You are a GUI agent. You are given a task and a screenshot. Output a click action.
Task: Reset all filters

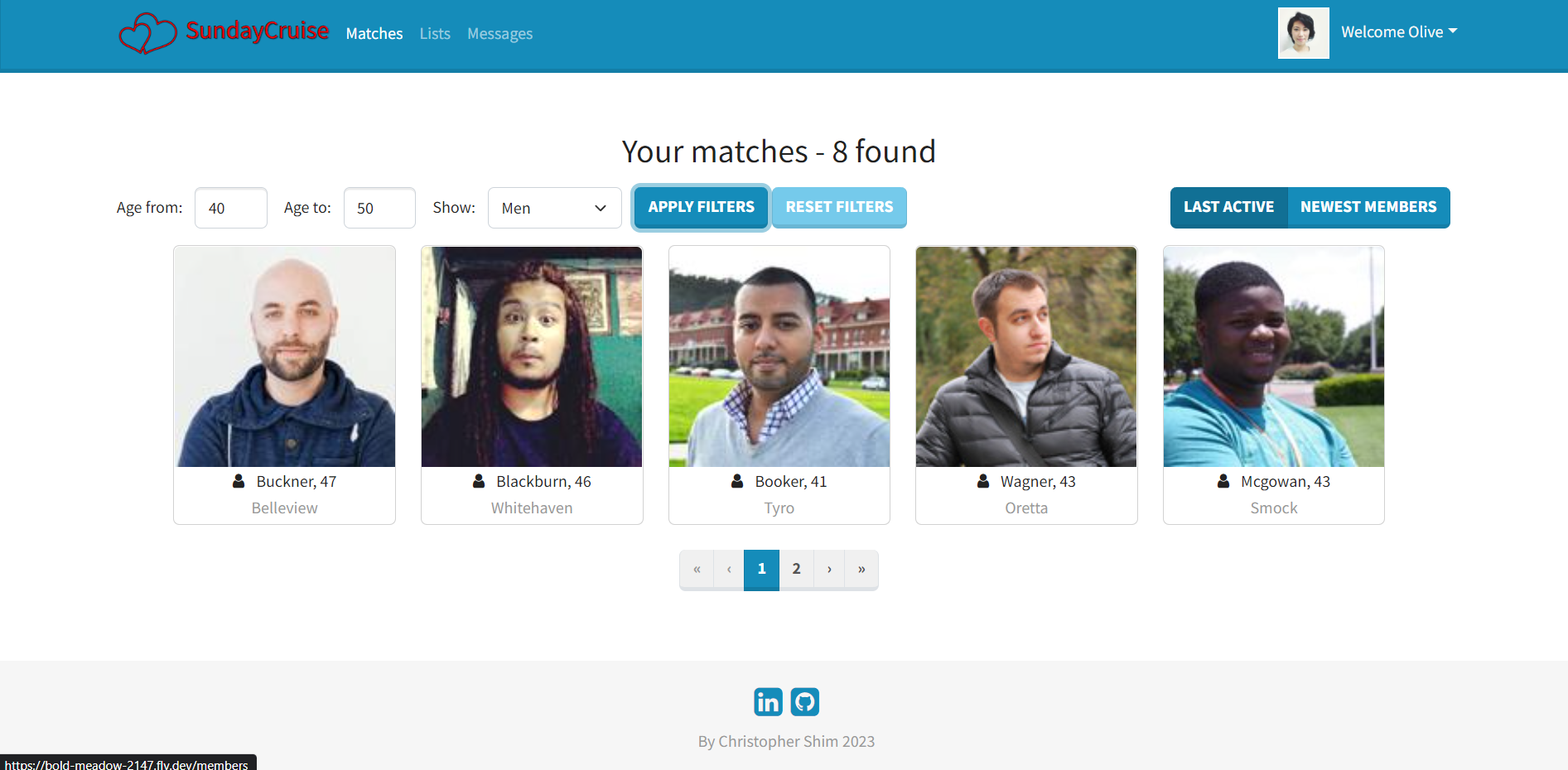838,207
